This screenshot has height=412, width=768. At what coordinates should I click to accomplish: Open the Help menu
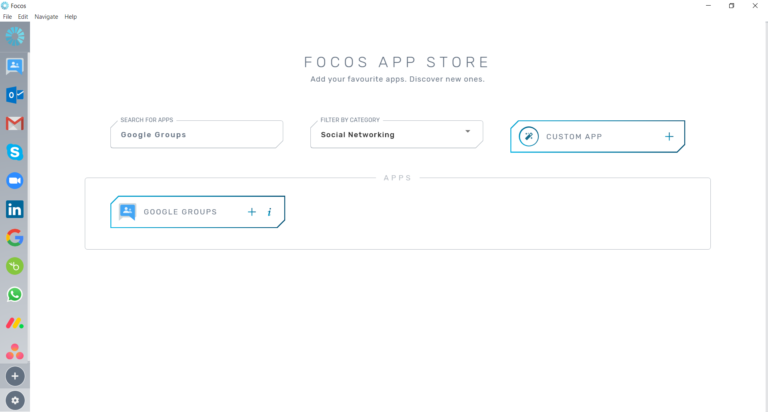pos(71,17)
